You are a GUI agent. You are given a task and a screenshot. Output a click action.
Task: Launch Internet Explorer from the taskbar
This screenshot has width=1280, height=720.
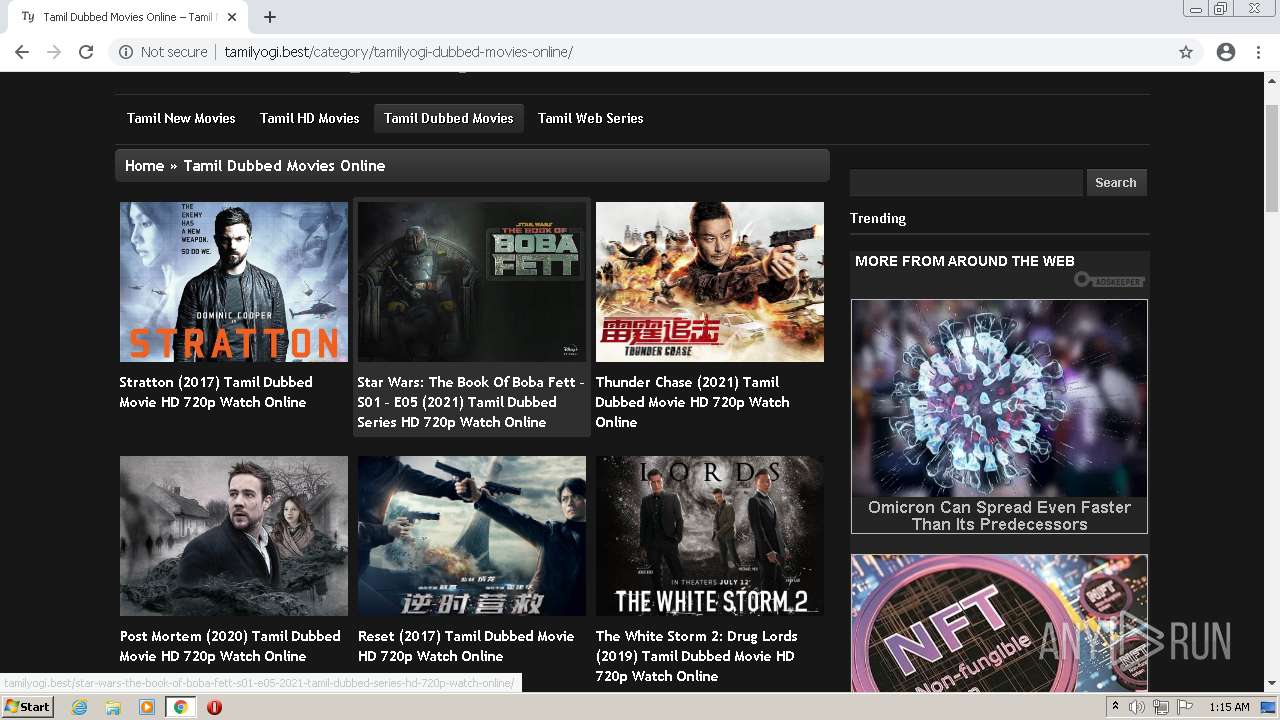tap(80, 707)
